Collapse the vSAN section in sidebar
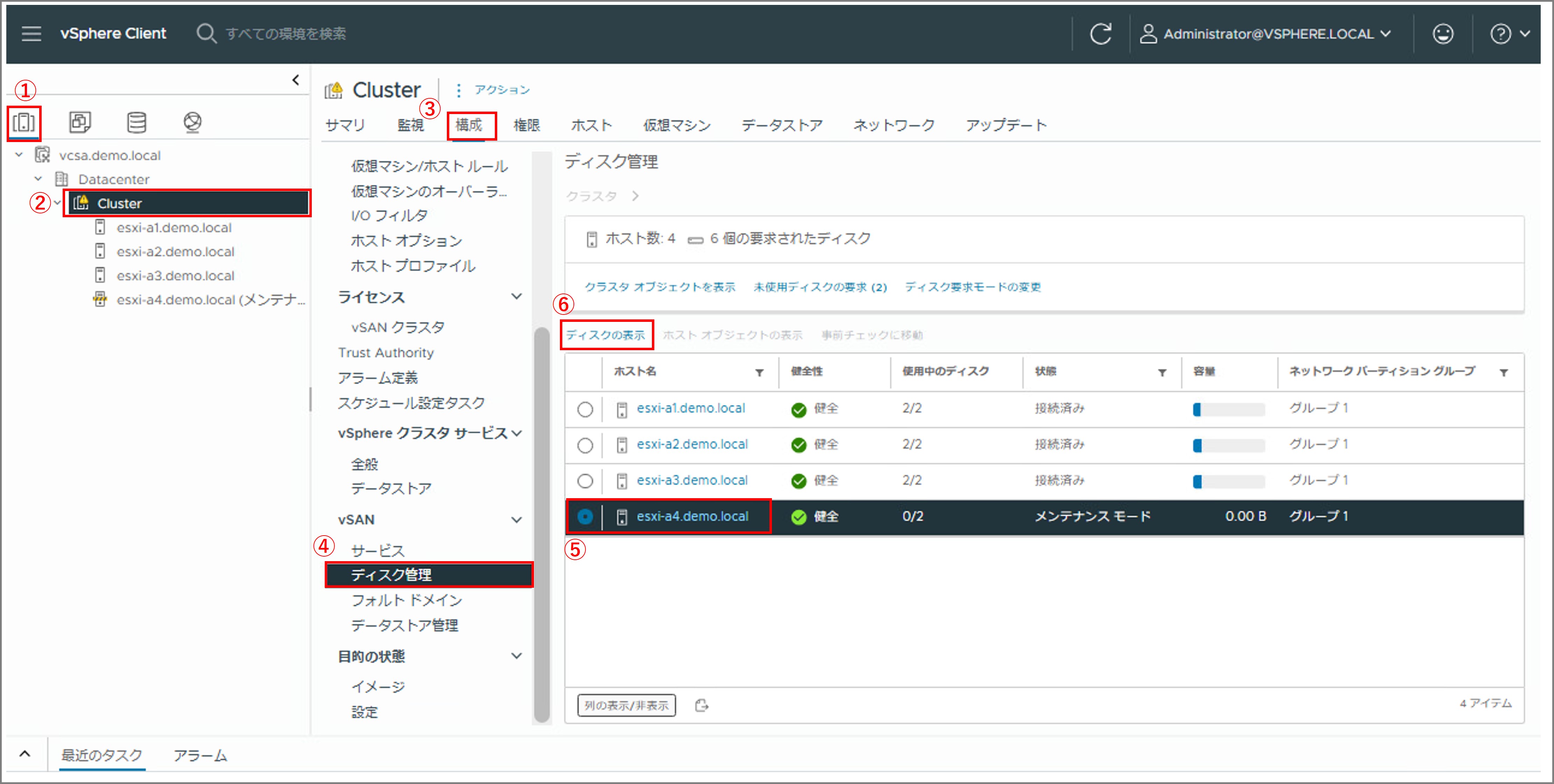 tap(516, 520)
